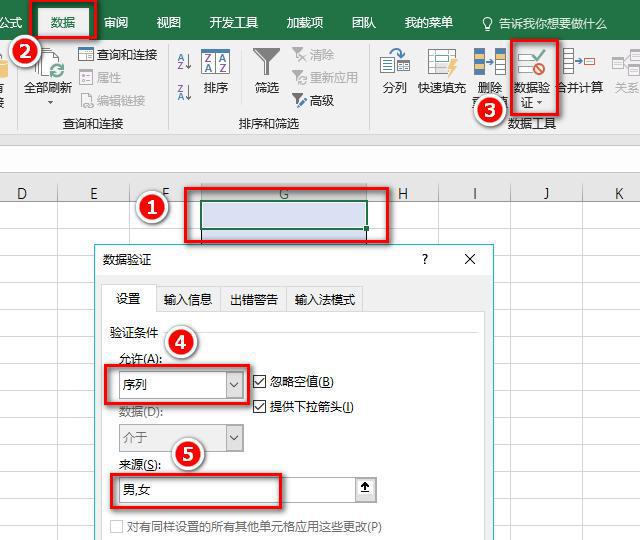Select column H header

point(402,193)
